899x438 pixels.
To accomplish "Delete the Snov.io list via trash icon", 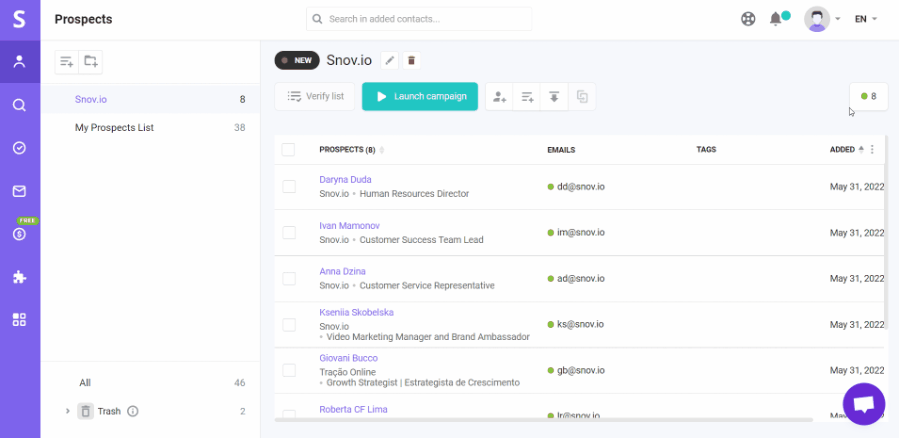I will [412, 60].
